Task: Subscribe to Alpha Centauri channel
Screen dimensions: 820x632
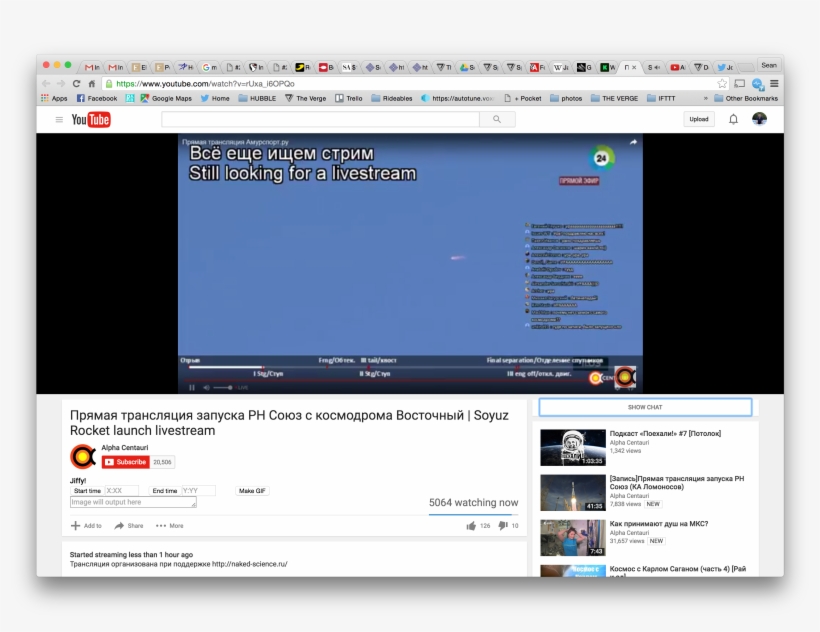Action: [125, 461]
